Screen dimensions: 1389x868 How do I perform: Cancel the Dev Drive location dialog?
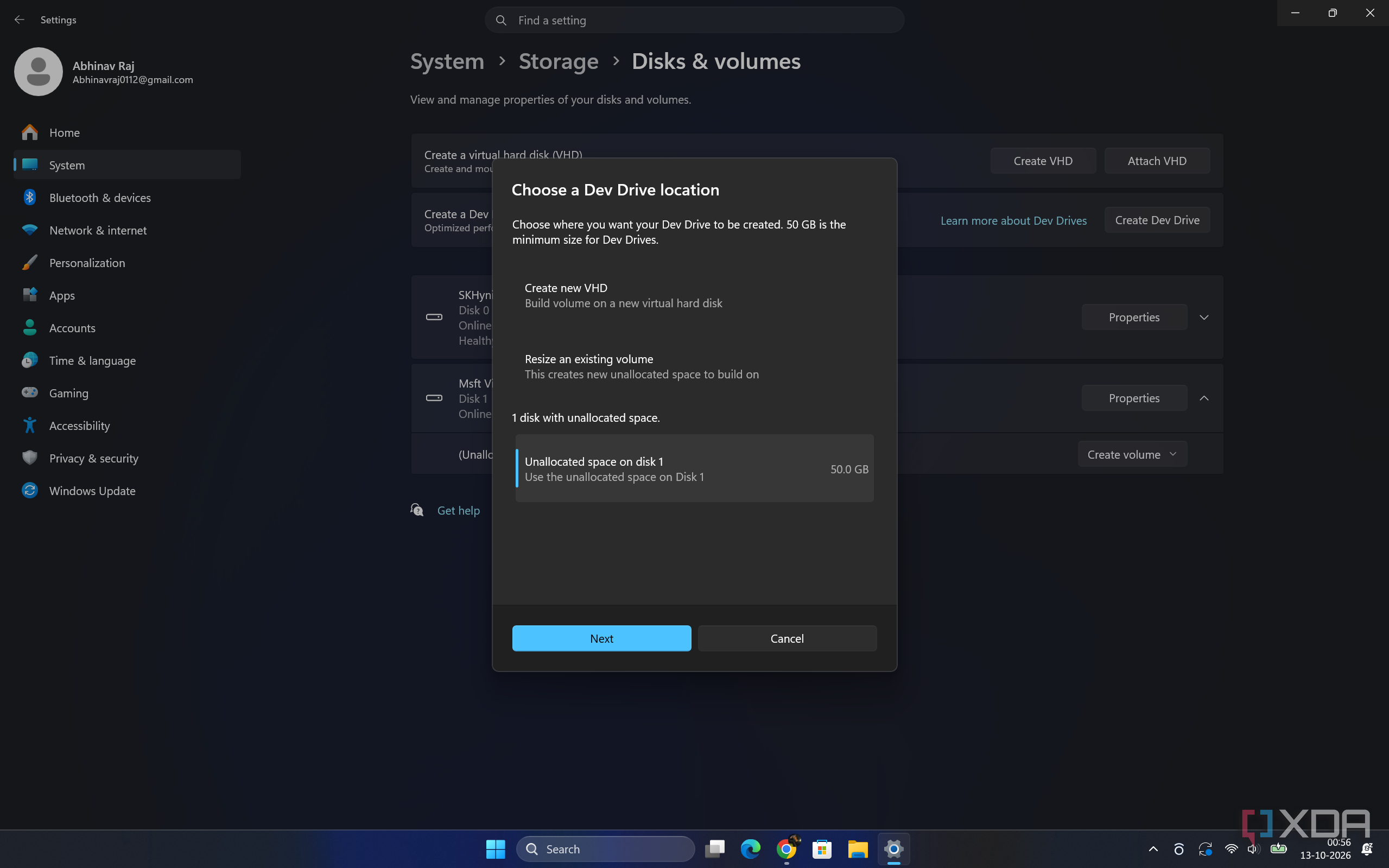(787, 638)
